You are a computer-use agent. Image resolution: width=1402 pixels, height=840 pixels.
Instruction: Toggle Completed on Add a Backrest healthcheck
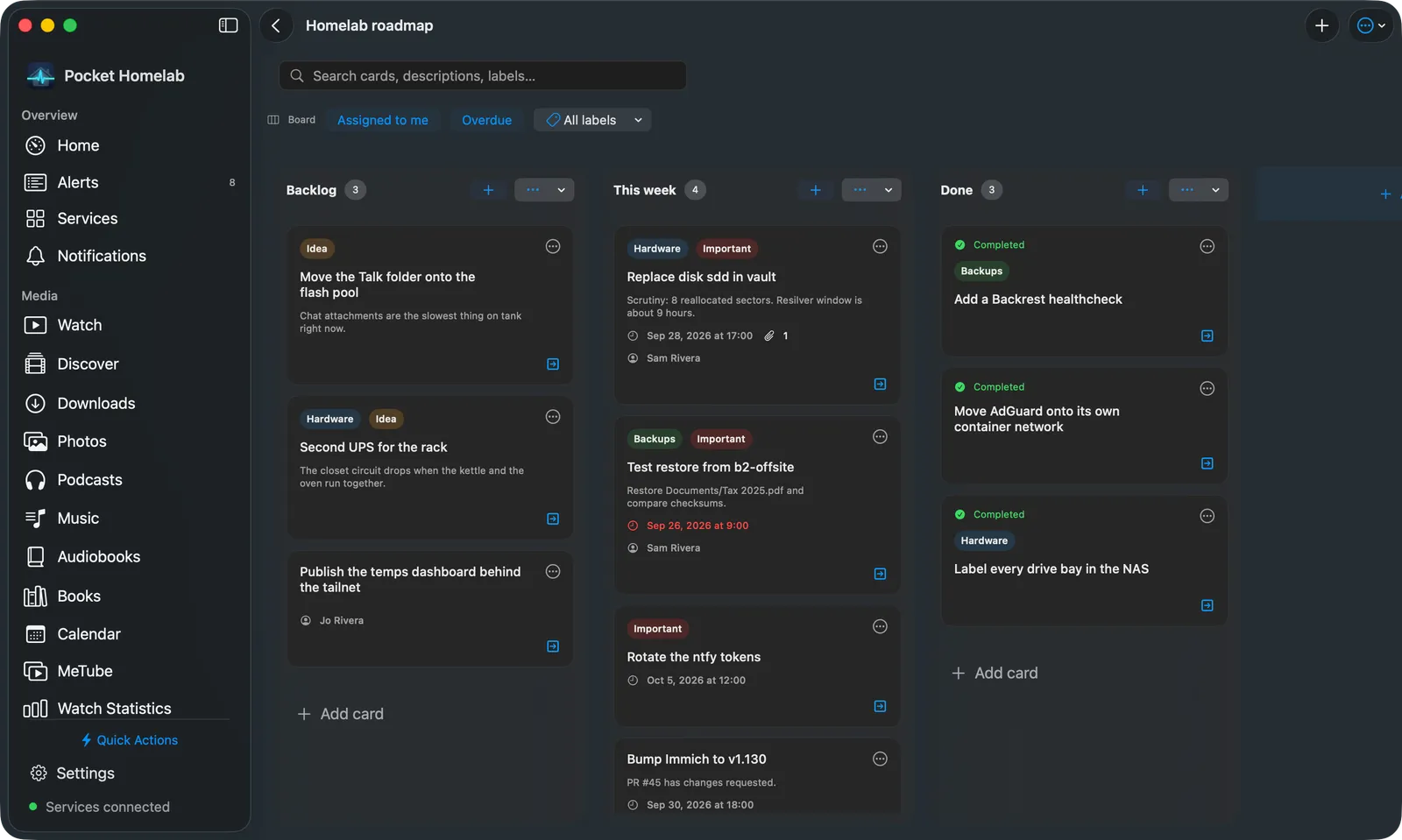[x=989, y=245]
